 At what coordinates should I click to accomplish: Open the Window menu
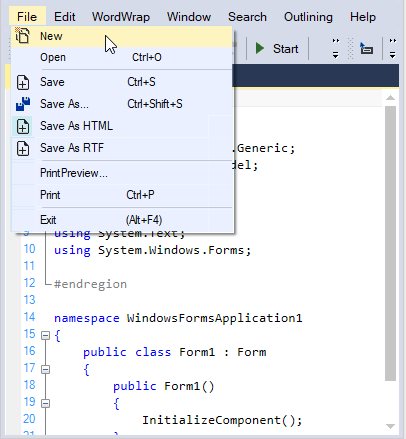pyautogui.click(x=189, y=17)
